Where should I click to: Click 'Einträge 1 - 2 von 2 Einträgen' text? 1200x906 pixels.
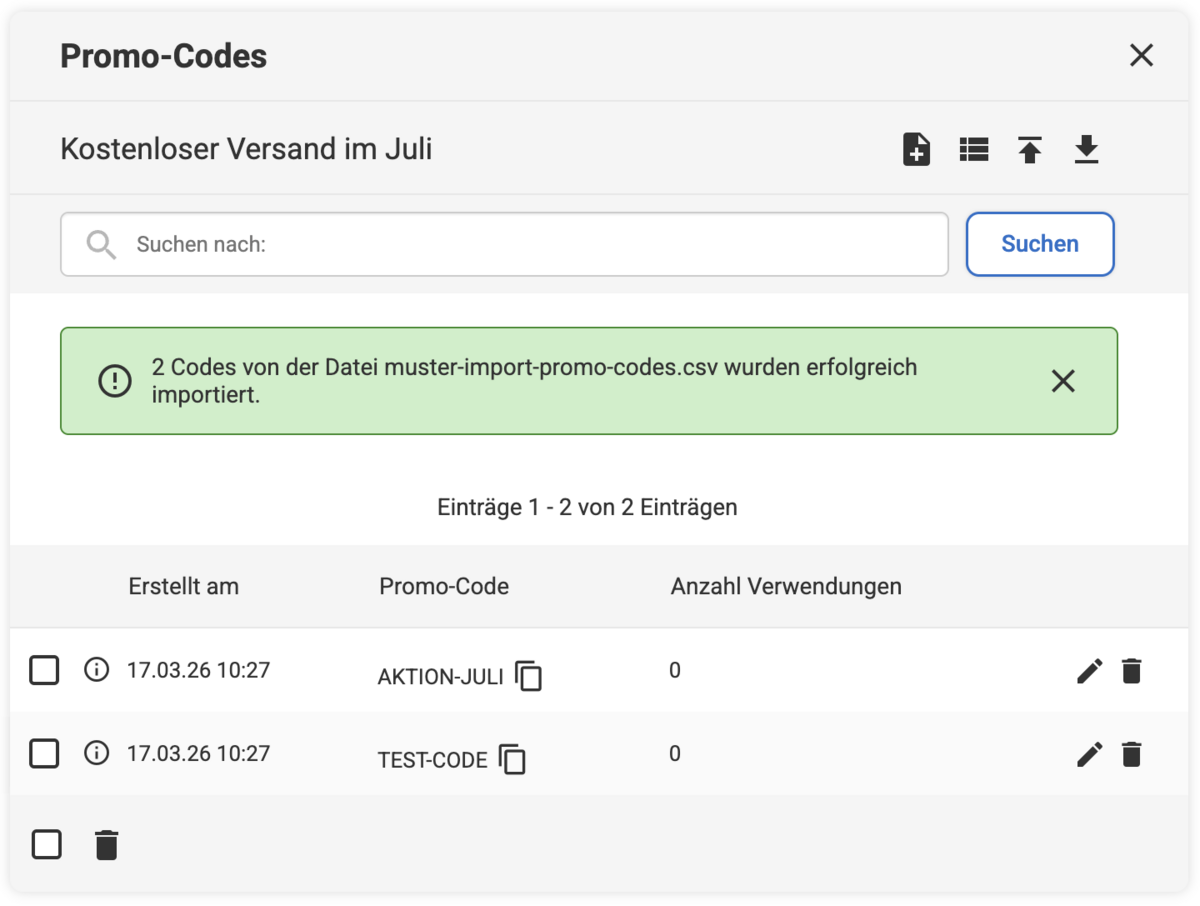(x=588, y=507)
